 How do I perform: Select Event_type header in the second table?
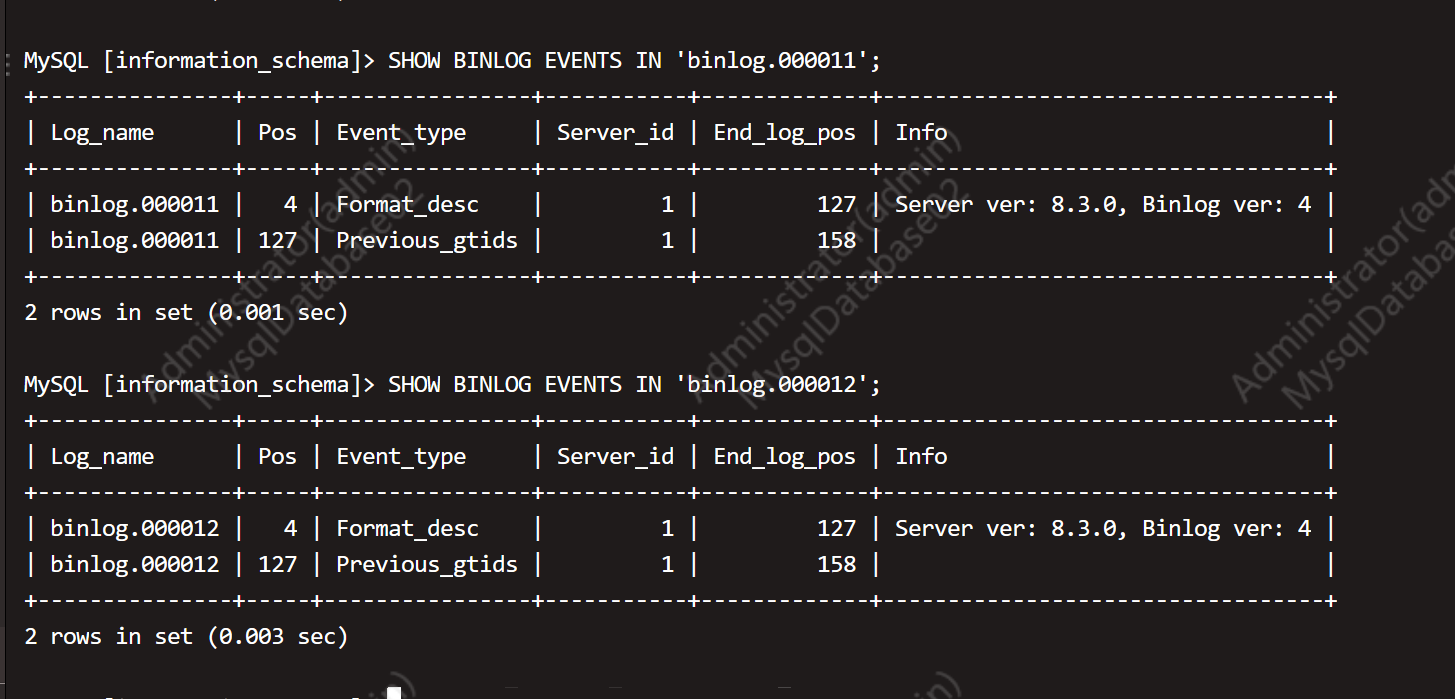[x=401, y=457]
